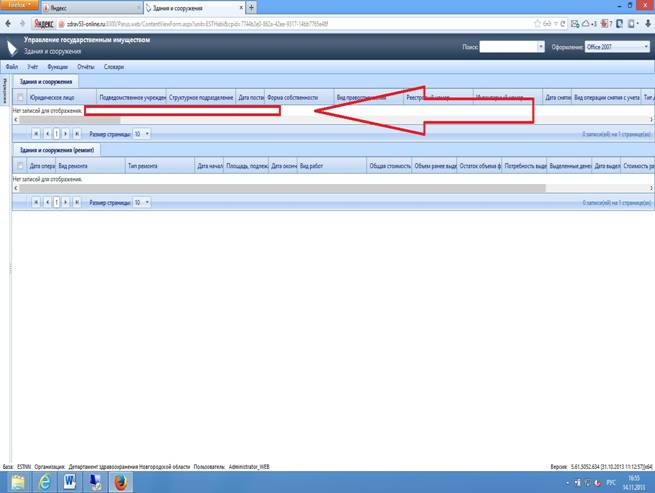Open the Файл menu
655x493 pixels.
tap(11, 66)
